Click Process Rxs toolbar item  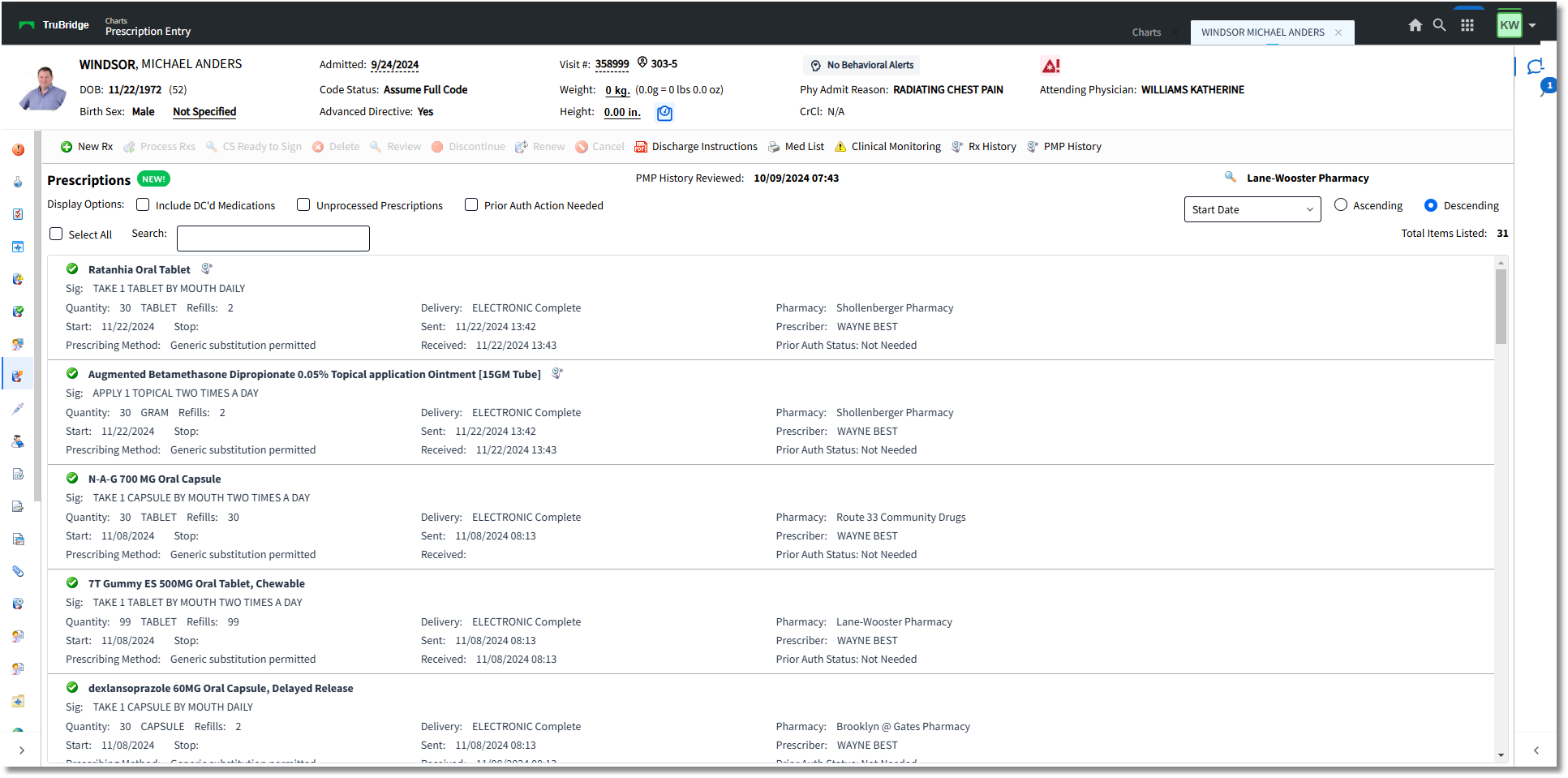[159, 147]
